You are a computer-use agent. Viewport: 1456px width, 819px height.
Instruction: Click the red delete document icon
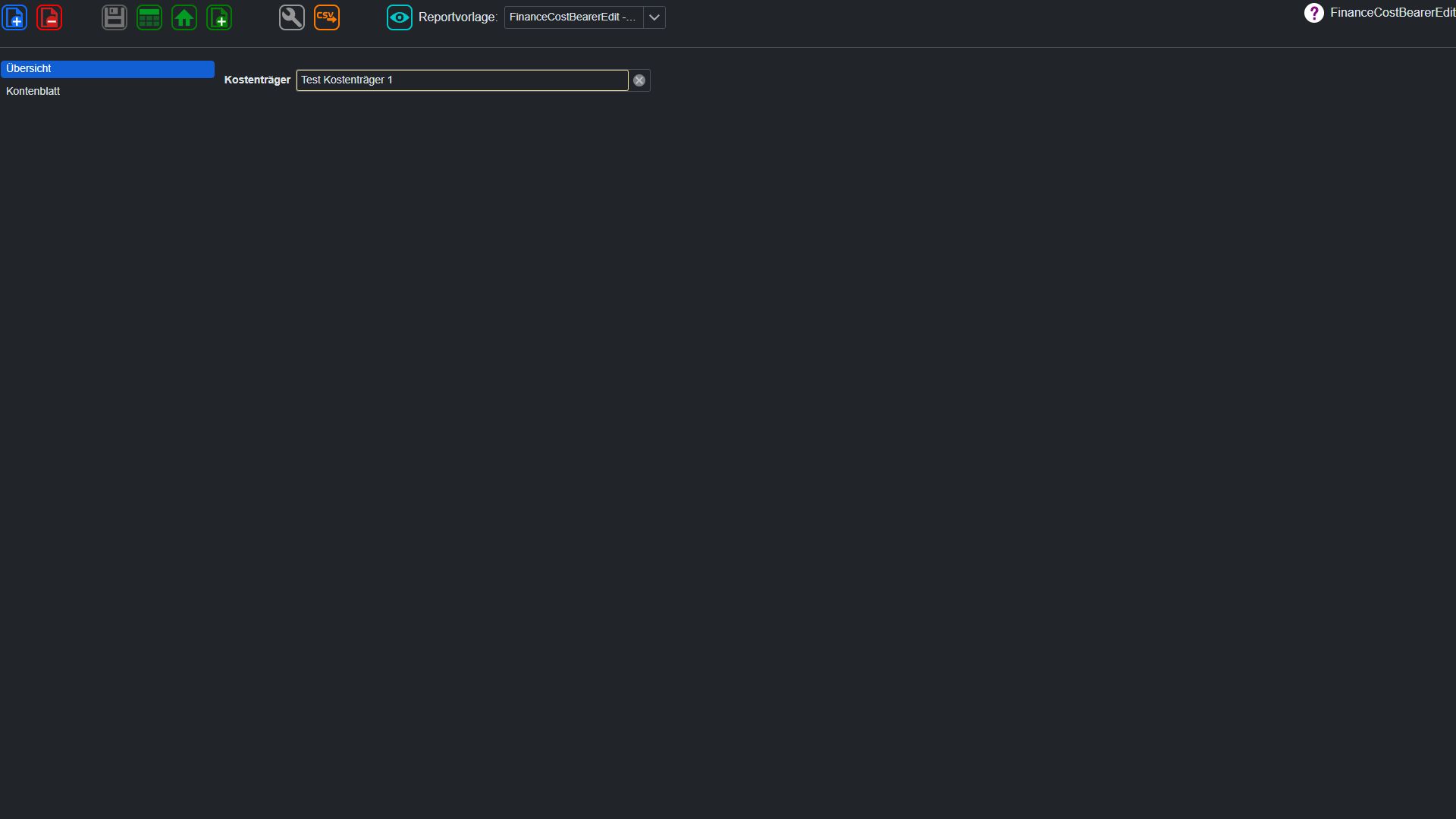pyautogui.click(x=49, y=17)
